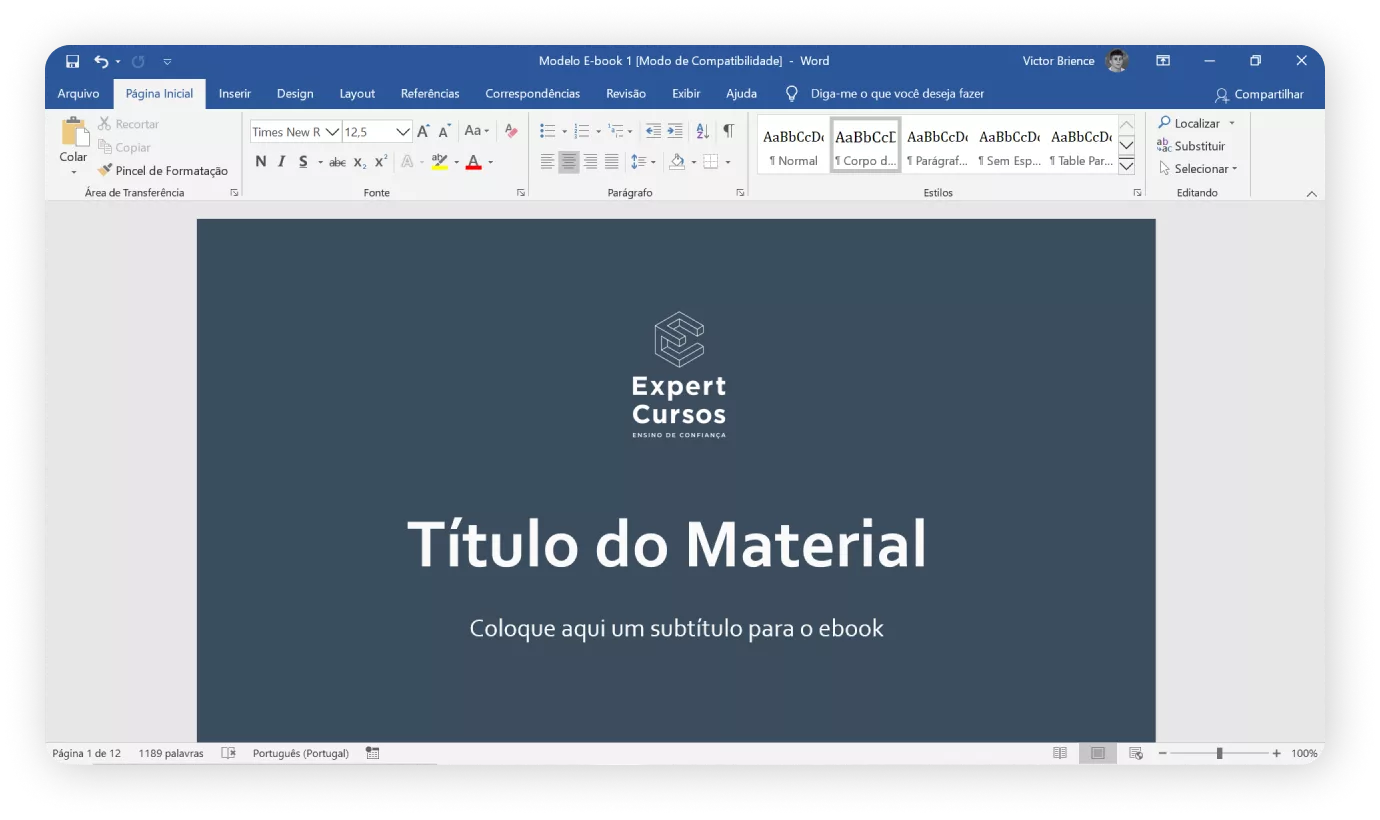The height and width of the screenshot is (820, 1380).
Task: Open the Inserir ribbon tab
Action: [x=235, y=94]
